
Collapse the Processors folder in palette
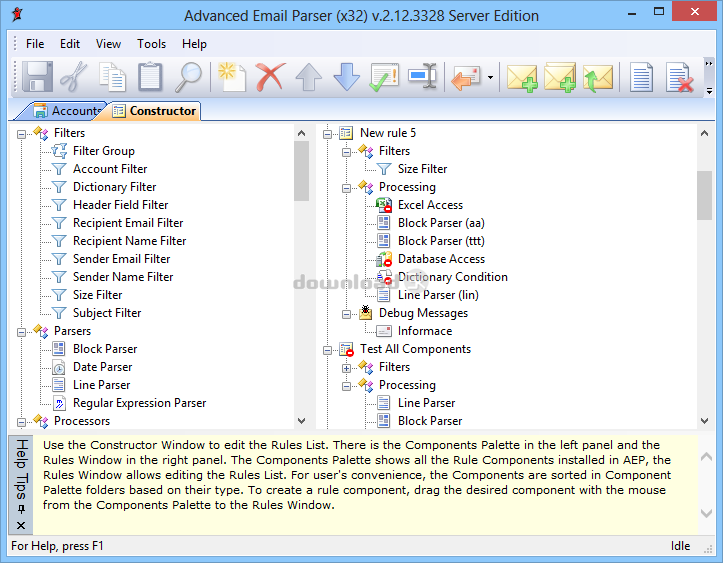point(21,422)
